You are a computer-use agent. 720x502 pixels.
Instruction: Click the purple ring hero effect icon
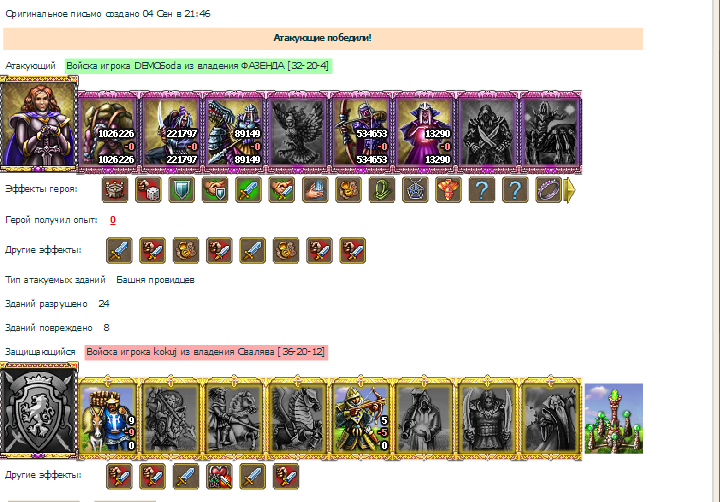pyautogui.click(x=549, y=189)
